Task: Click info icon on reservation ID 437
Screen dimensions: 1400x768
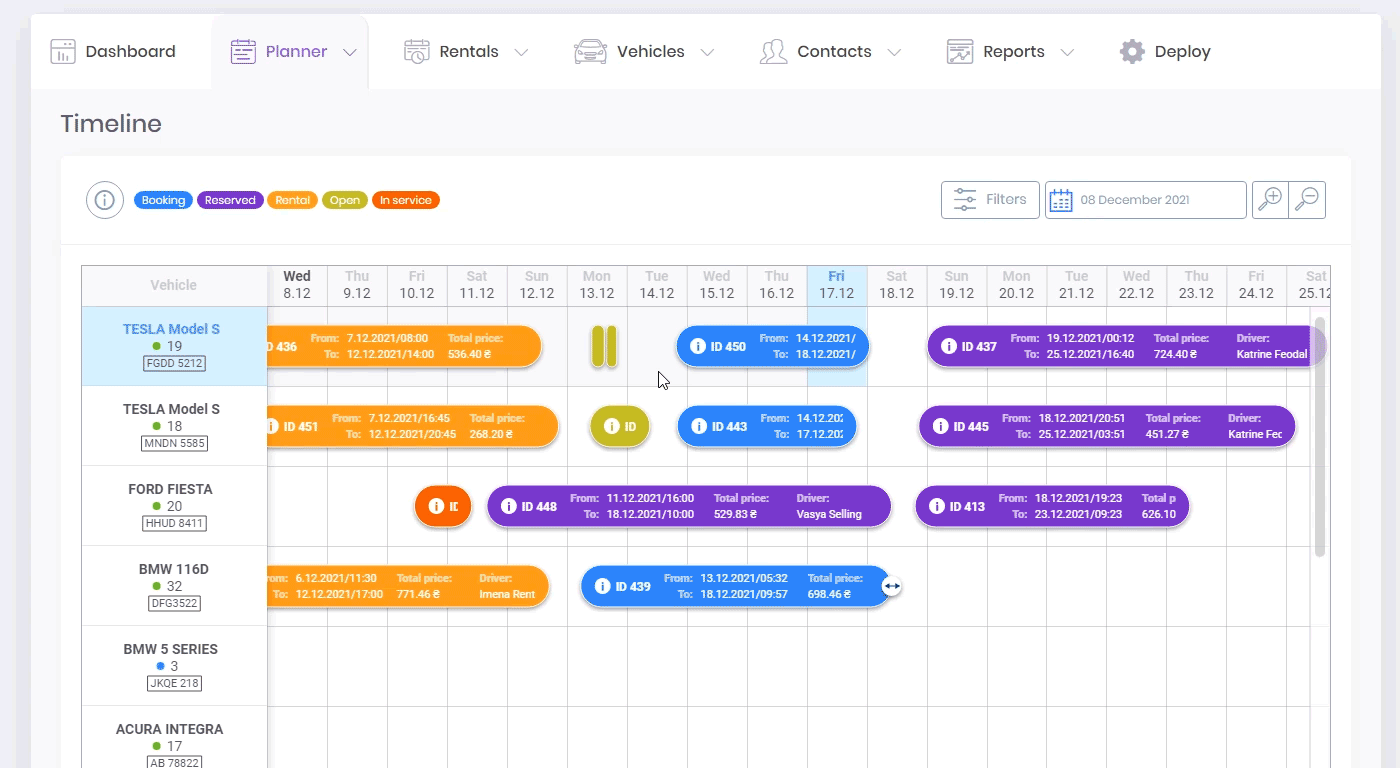Action: click(949, 347)
